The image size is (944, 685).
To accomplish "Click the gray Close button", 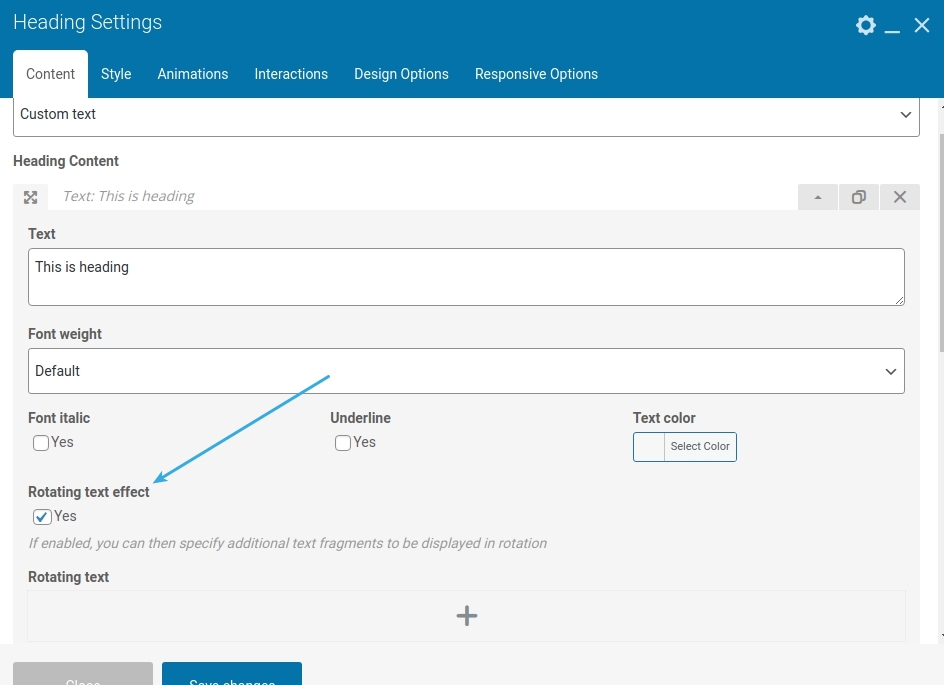I will [83, 674].
